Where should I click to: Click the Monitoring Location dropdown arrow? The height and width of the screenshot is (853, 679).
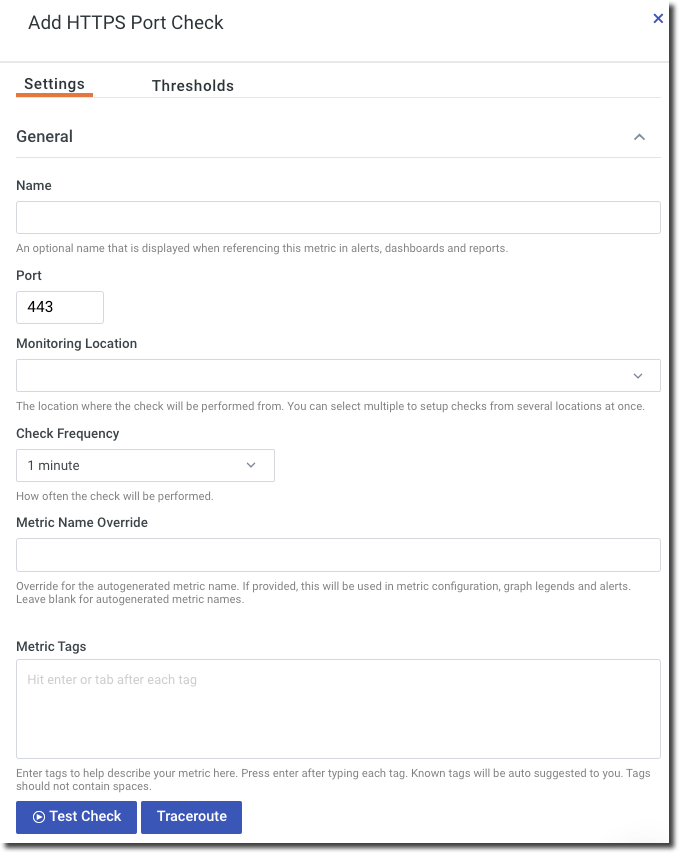click(638, 376)
